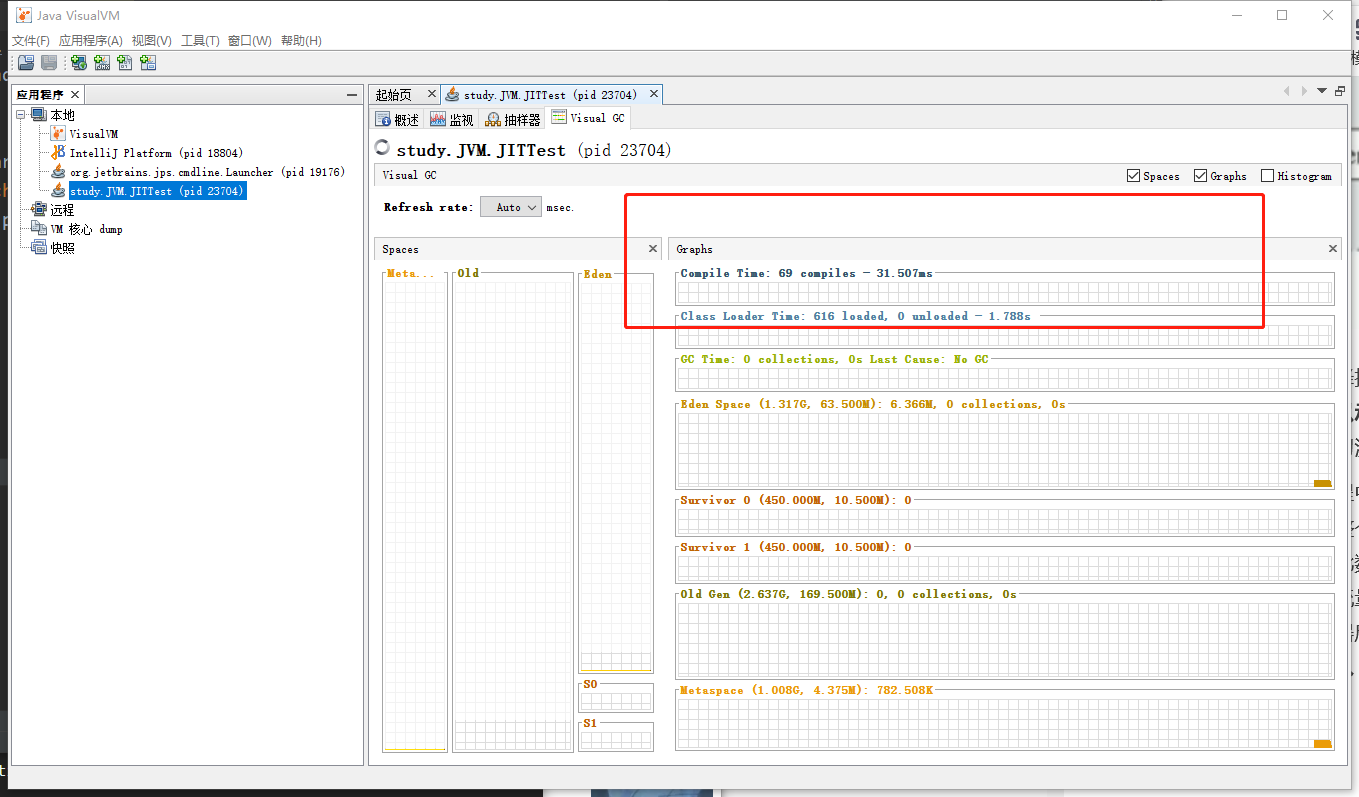Viewport: 1359px width, 797px height.
Task: Select the study.JVM.JITTest document tab
Action: coord(550,95)
